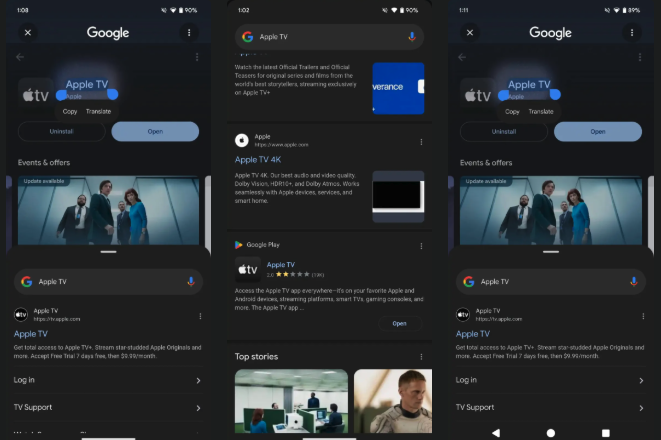Tap Google G logo in middle phone search bar
This screenshot has width=661, height=440.
247,37
